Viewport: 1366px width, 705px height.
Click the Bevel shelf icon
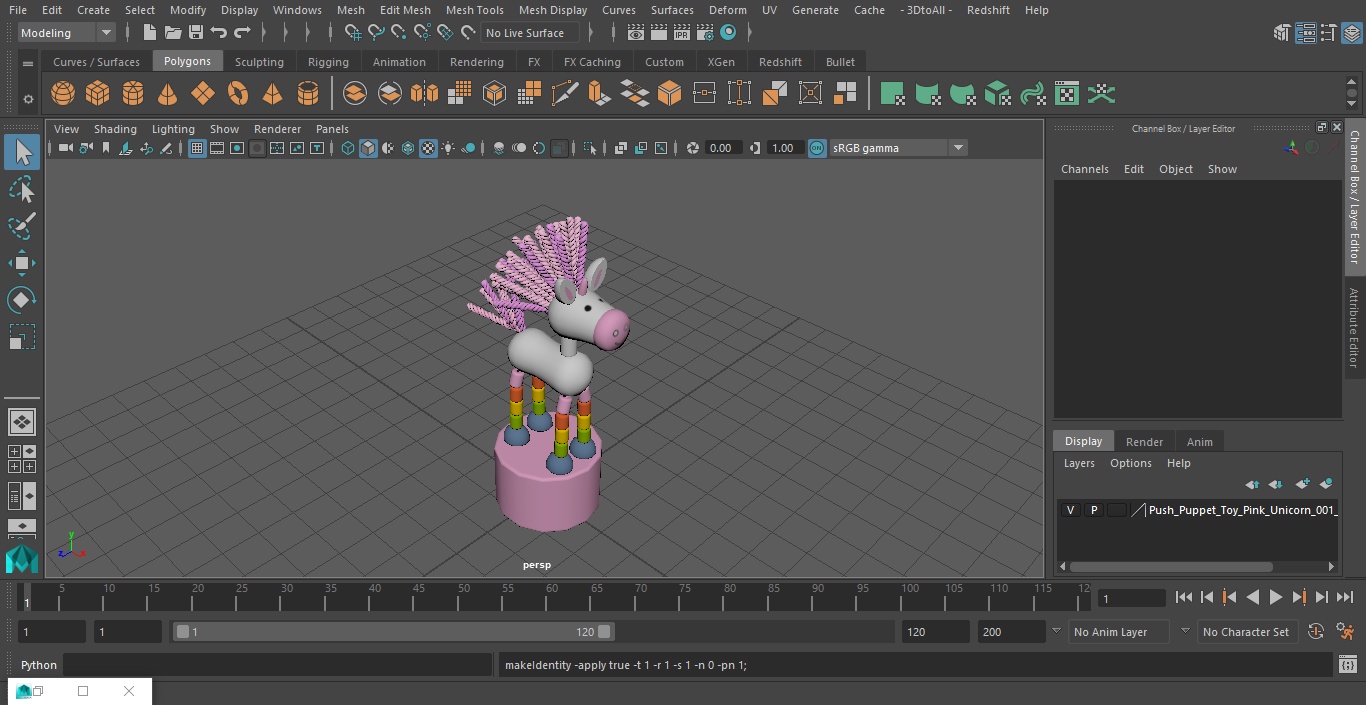[670, 94]
